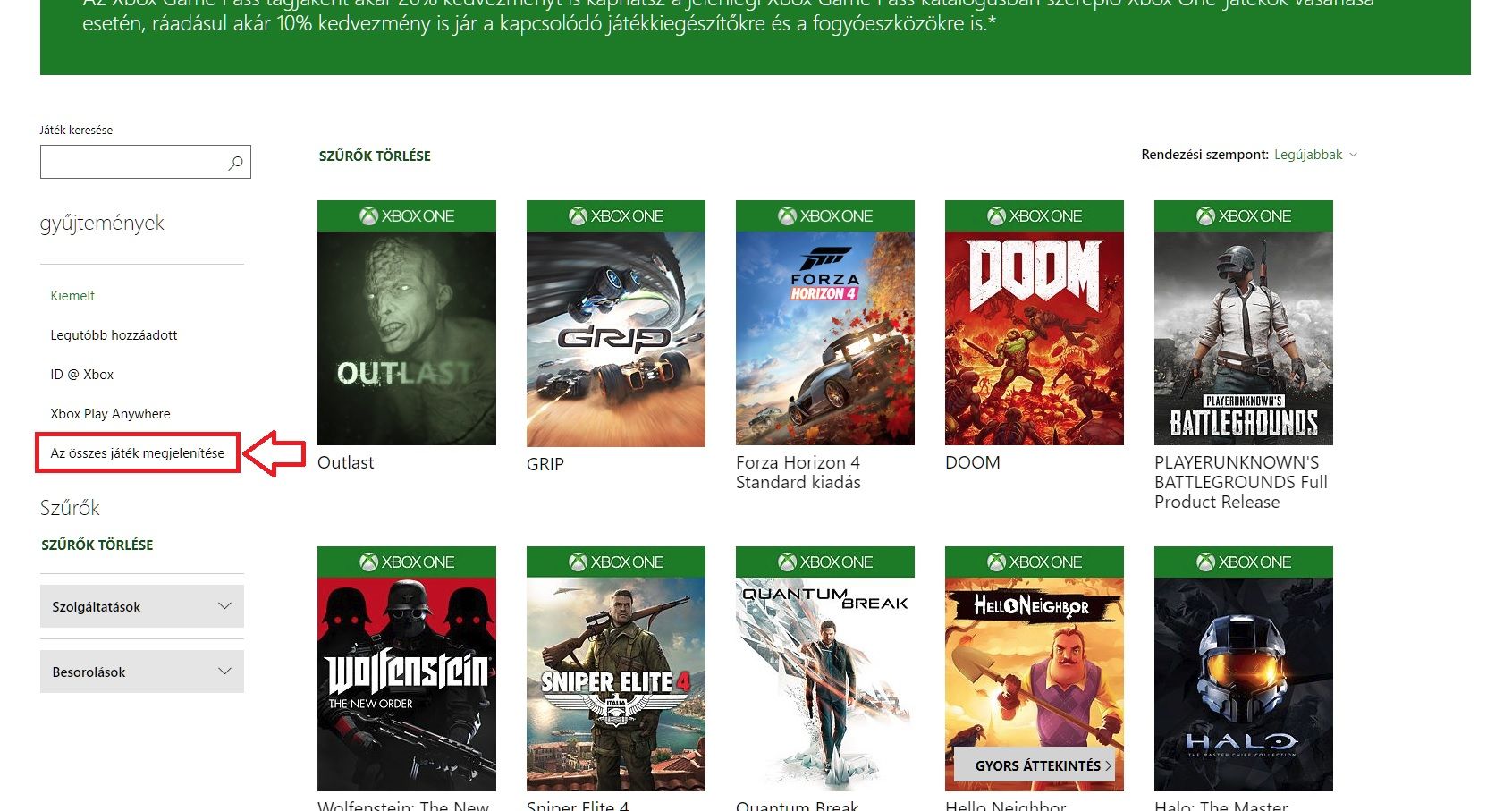This screenshot has height=811, width=1512.
Task: Click Xbox One banner above Forza Horizon 4
Action: (825, 216)
